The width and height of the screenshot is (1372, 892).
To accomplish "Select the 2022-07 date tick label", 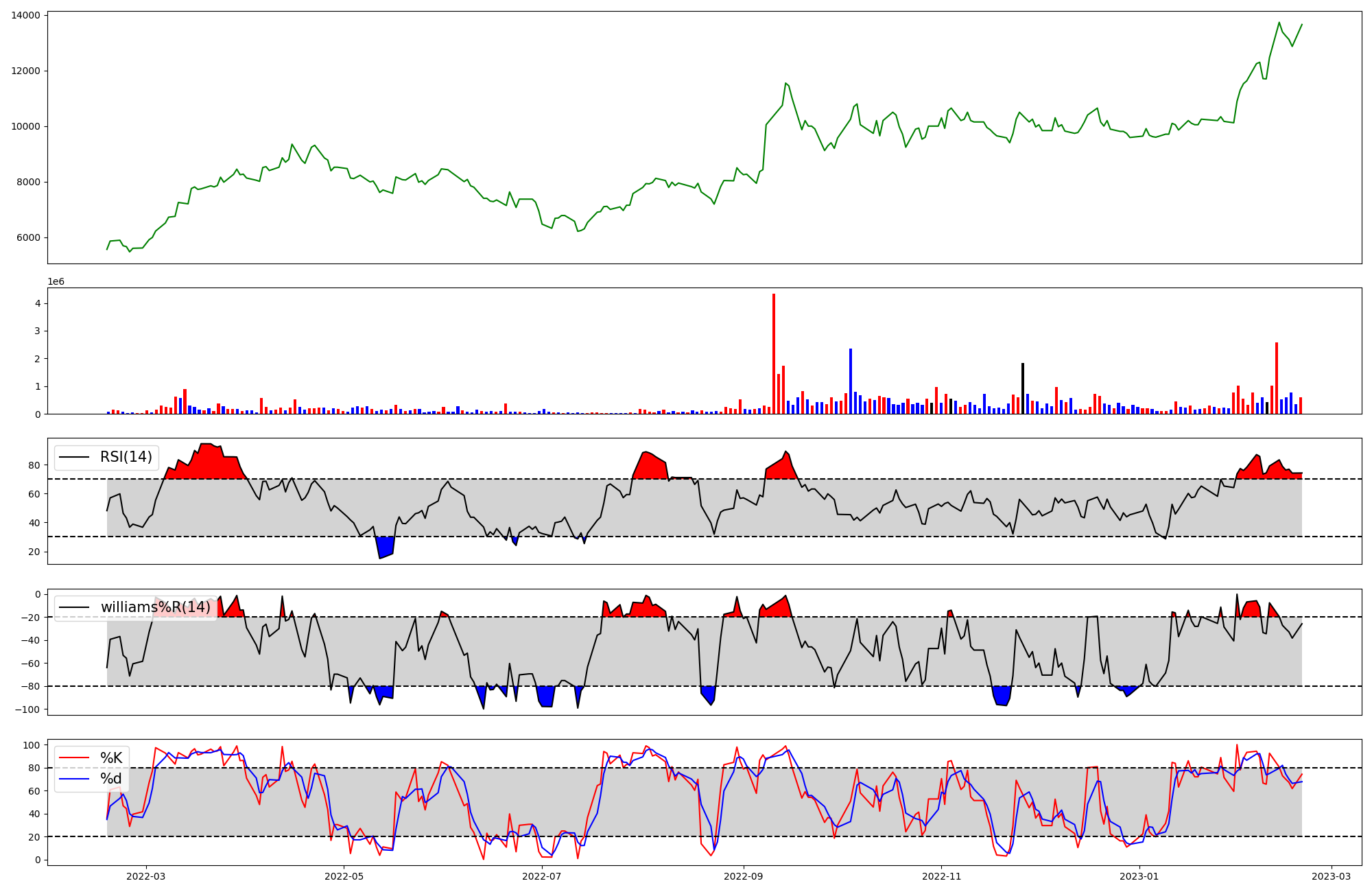I will coord(542,876).
